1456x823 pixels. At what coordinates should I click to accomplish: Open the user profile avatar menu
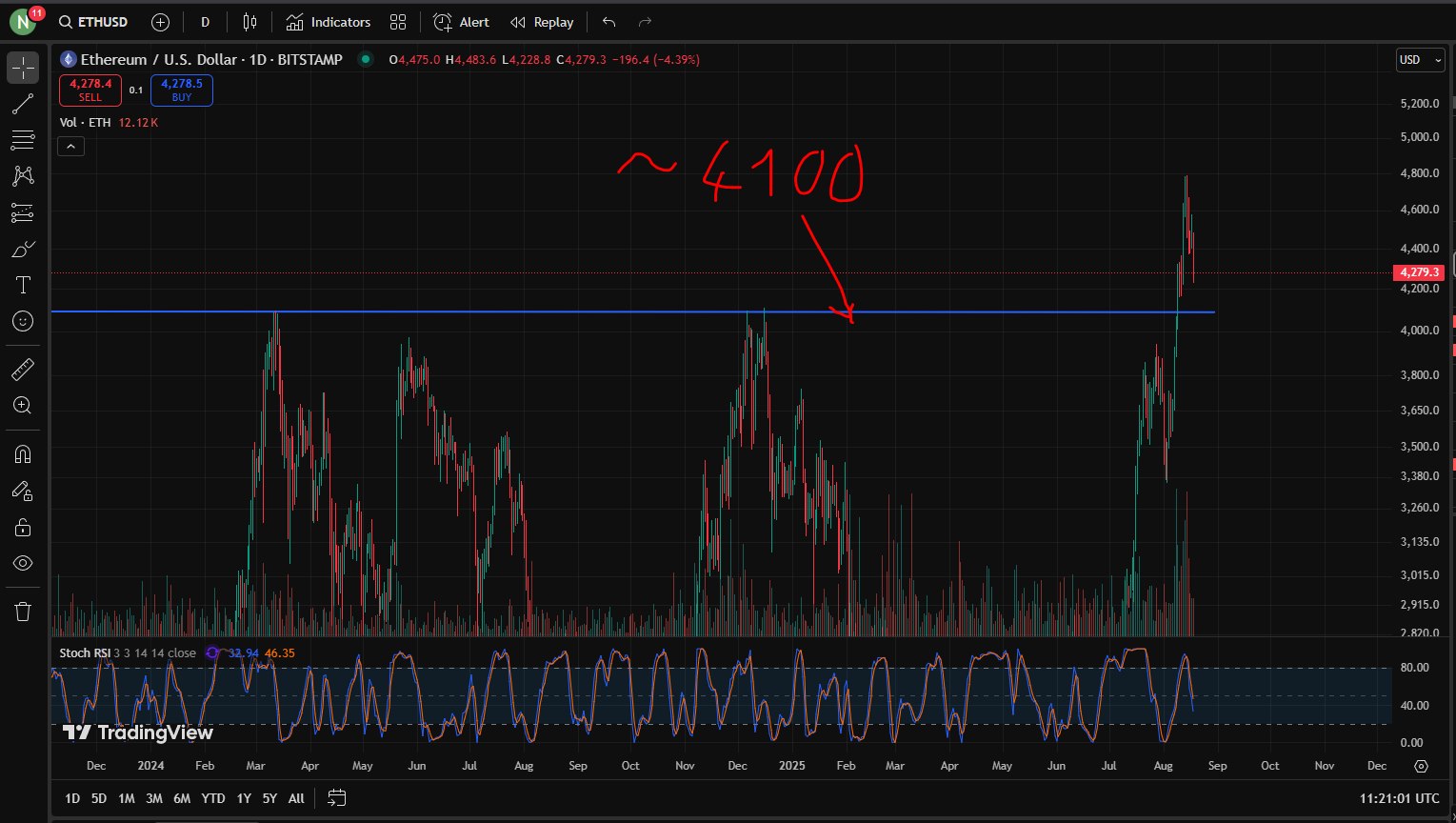pos(23,22)
